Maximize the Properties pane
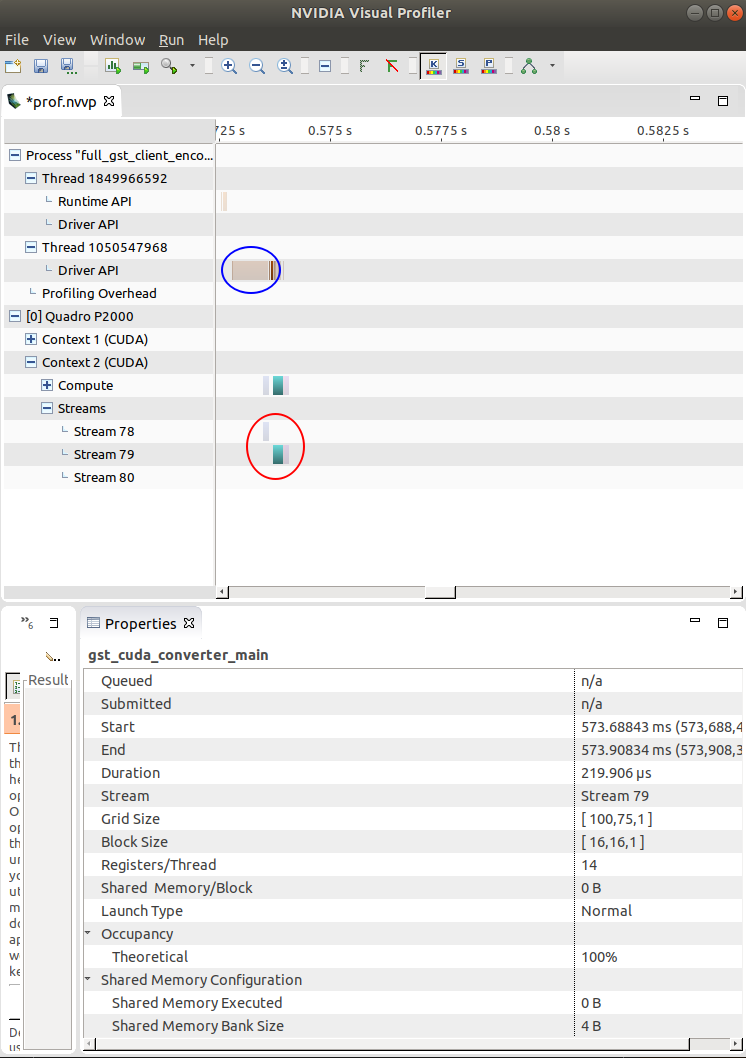The width and height of the screenshot is (746, 1058). [x=723, y=623]
